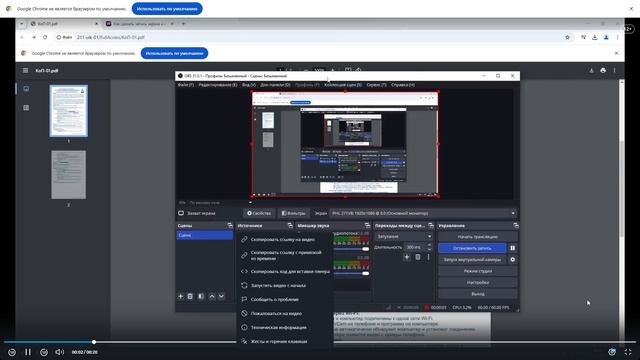Viewport: 640px width, 360px height.
Task: Click OBS 'Выход' button
Action: pos(478,294)
